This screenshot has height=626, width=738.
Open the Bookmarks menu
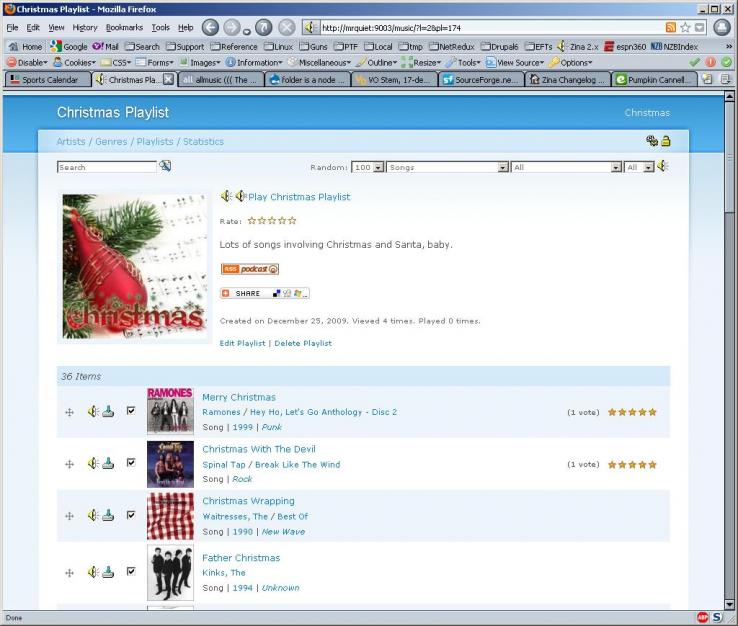click(124, 27)
